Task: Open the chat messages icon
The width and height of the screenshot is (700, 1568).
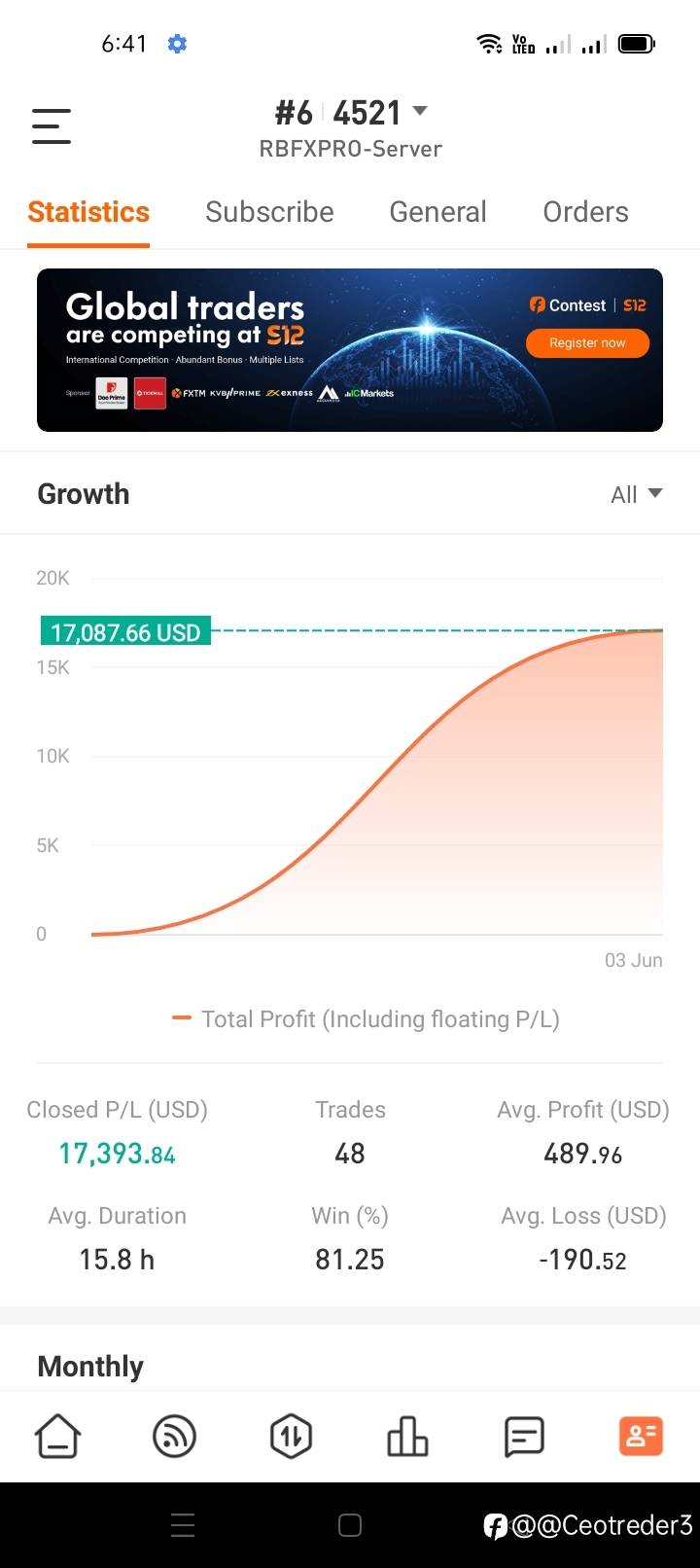Action: [524, 1436]
